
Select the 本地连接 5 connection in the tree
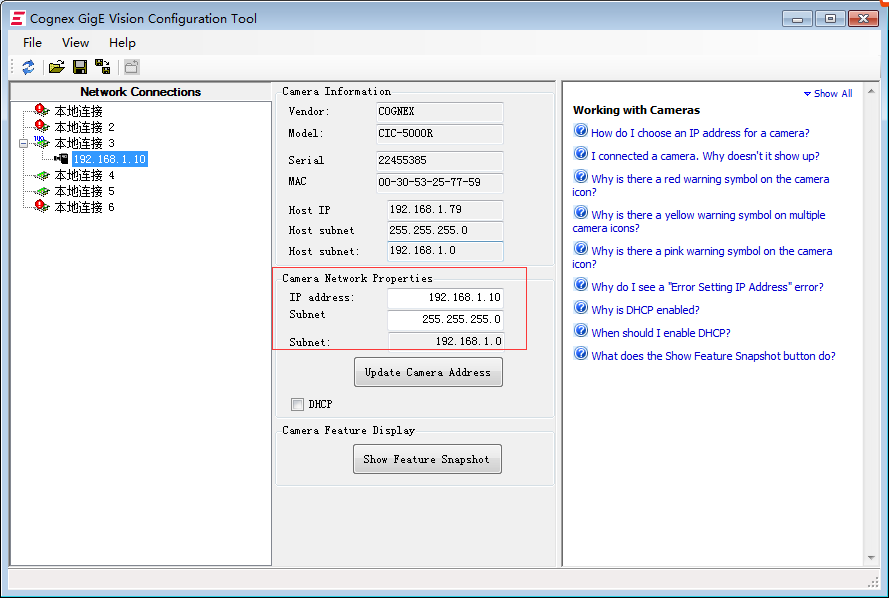84,191
